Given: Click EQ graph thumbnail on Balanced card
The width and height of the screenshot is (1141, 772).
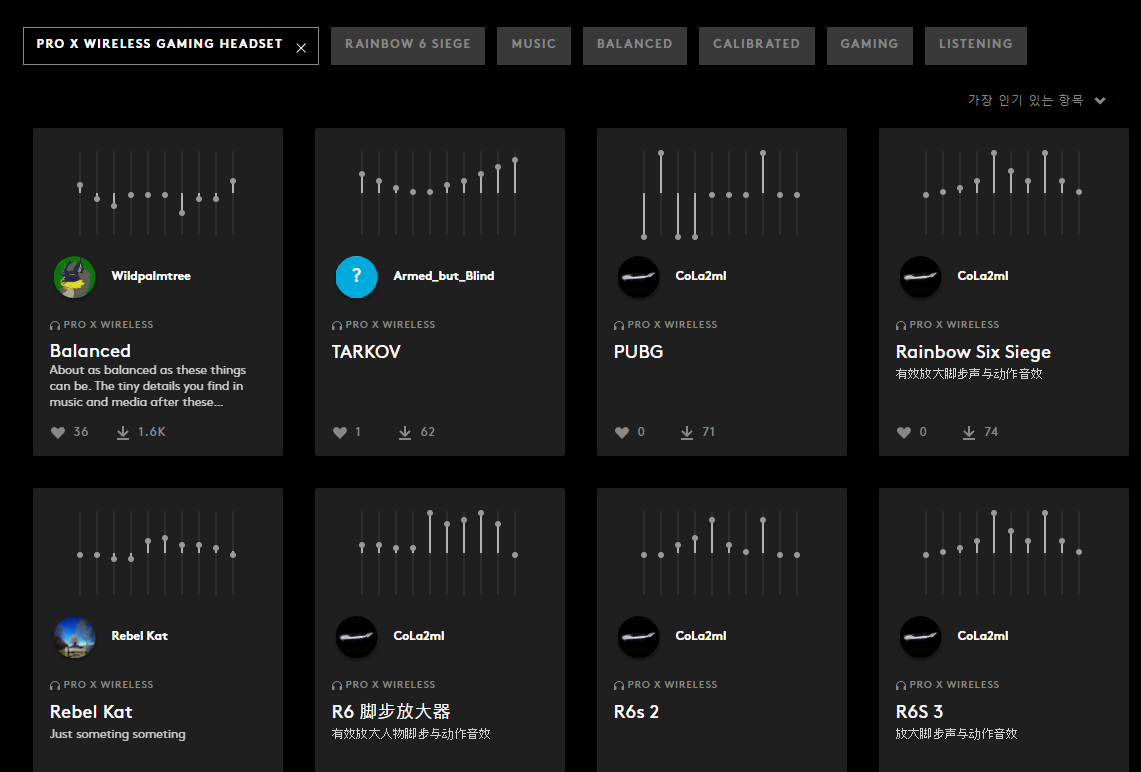Looking at the screenshot, I should (x=156, y=193).
